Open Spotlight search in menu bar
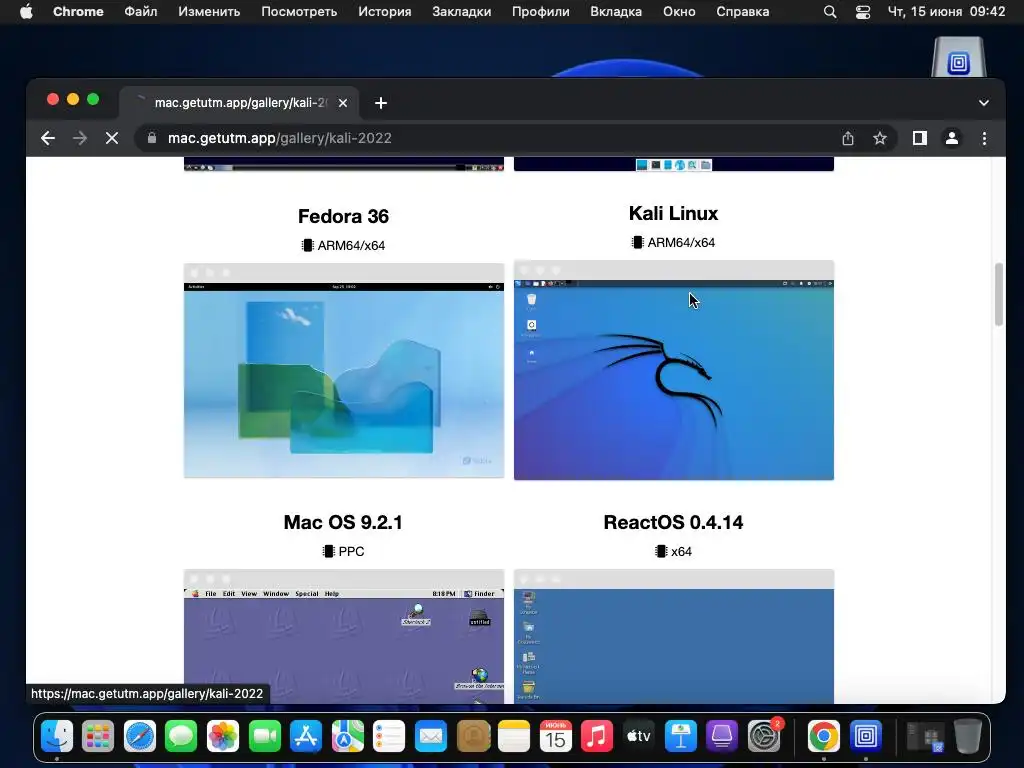 pos(829,12)
